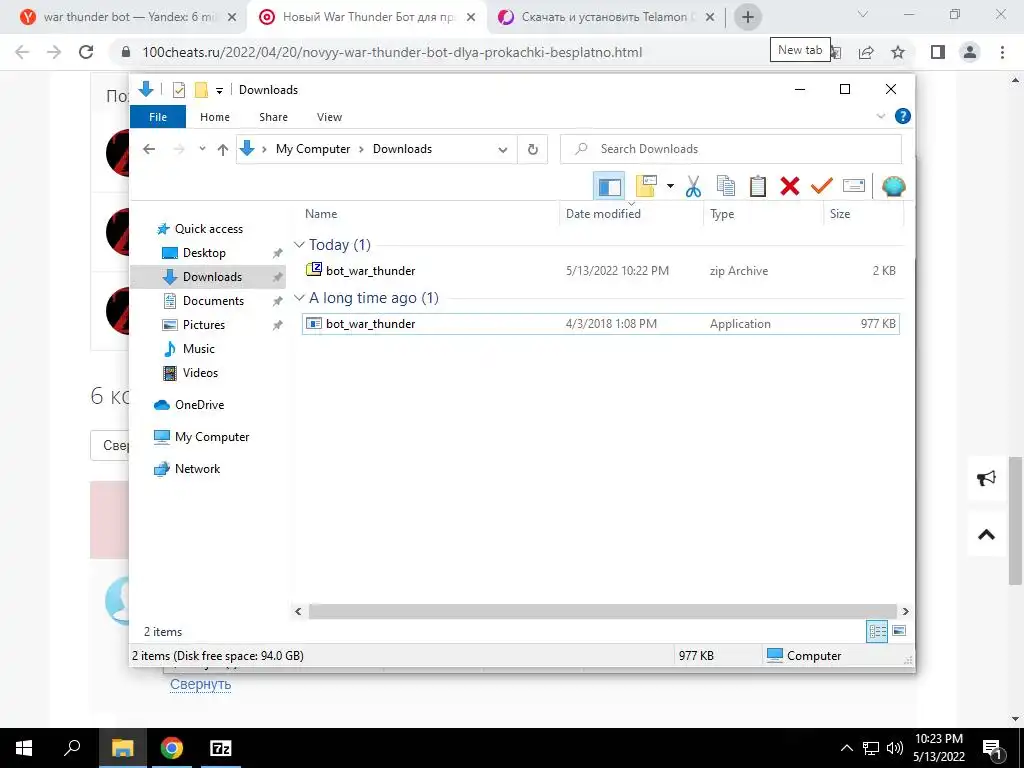The image size is (1024, 768).
Task: Open recent locations dropdown in Explorer
Action: 202,149
